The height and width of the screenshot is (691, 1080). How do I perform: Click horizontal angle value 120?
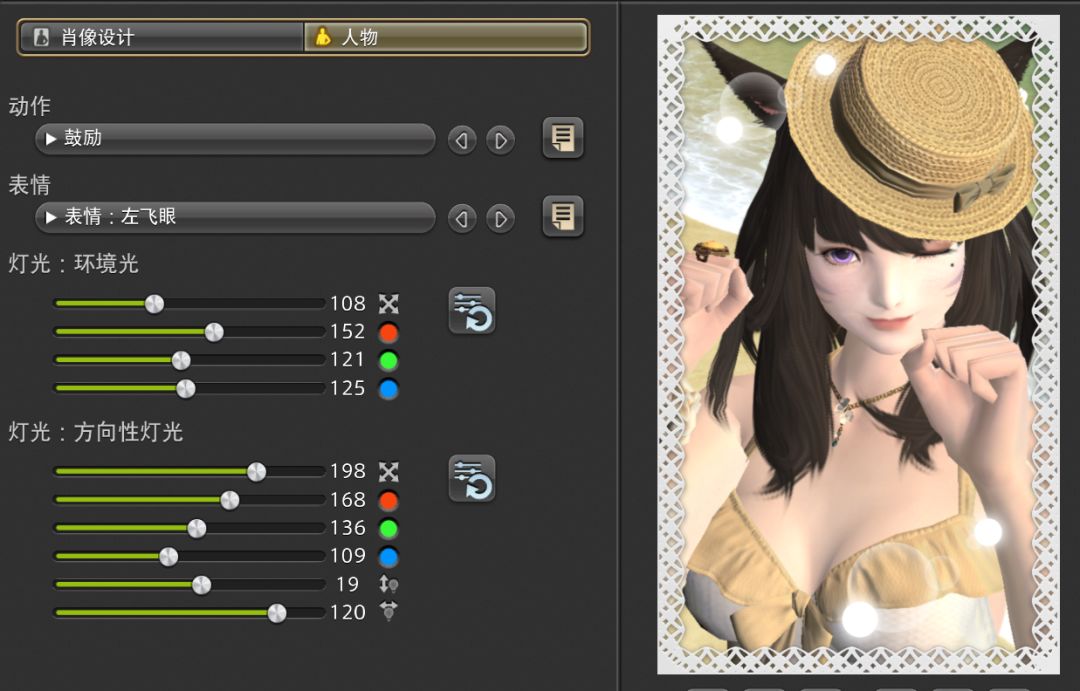point(348,612)
